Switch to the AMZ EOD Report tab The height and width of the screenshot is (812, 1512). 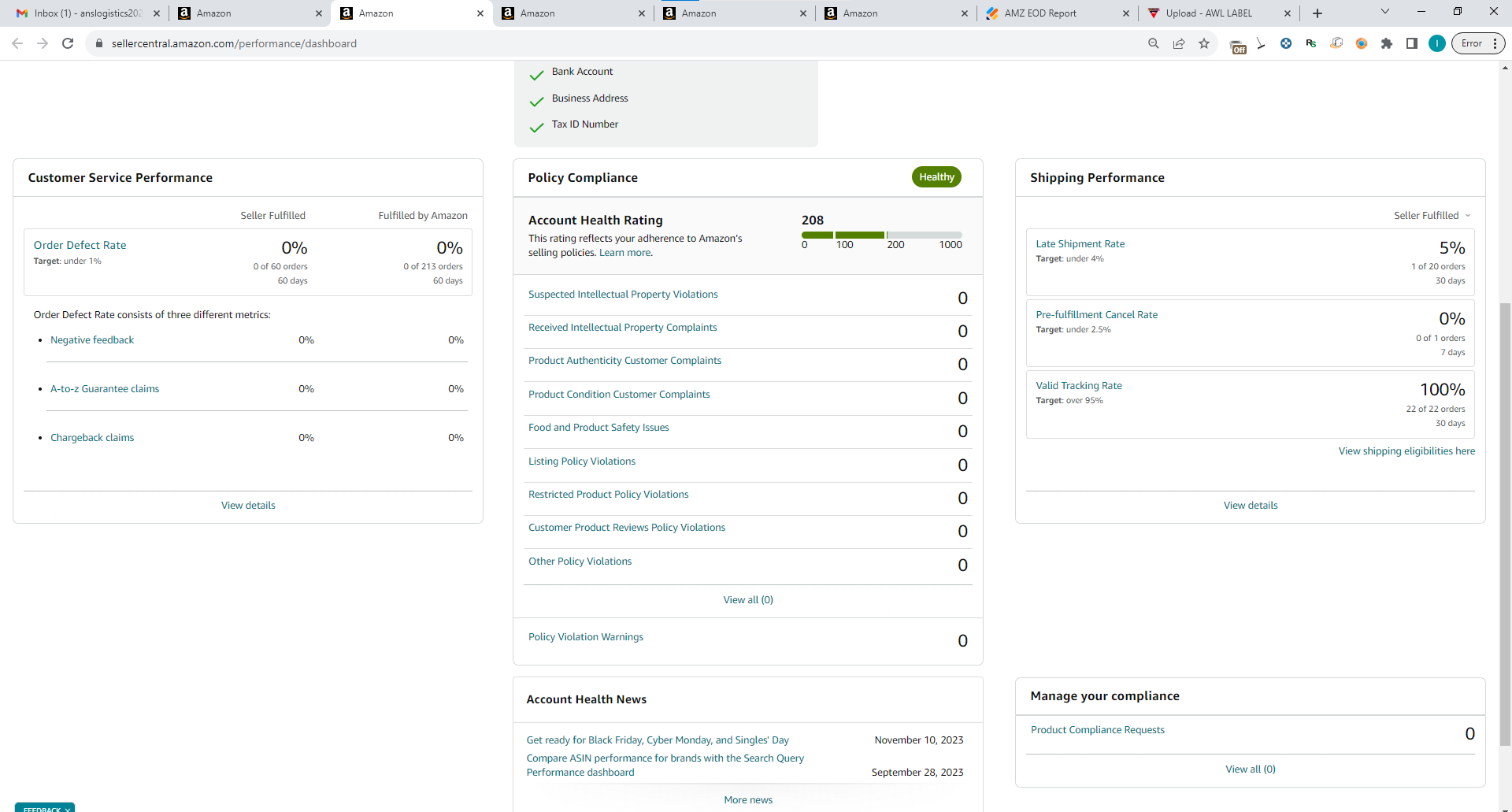[x=1058, y=13]
